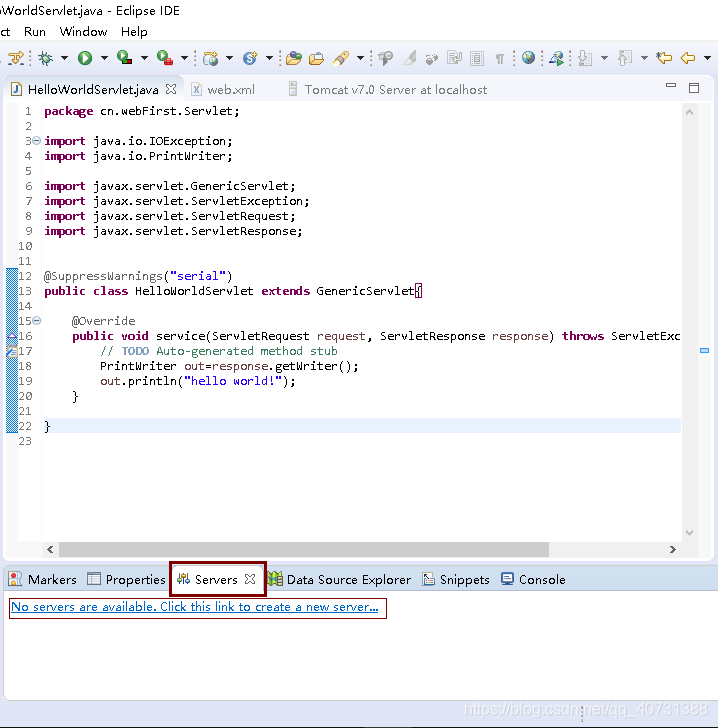Open the Data Source Explorer tab

(339, 579)
